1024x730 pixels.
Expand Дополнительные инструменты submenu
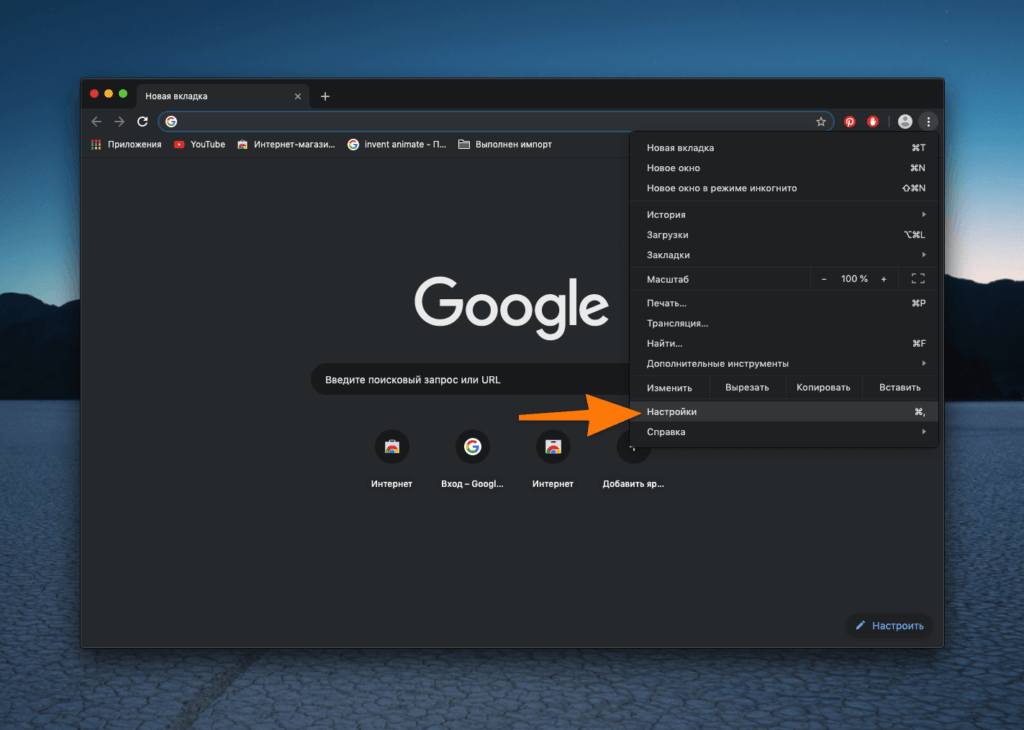784,364
